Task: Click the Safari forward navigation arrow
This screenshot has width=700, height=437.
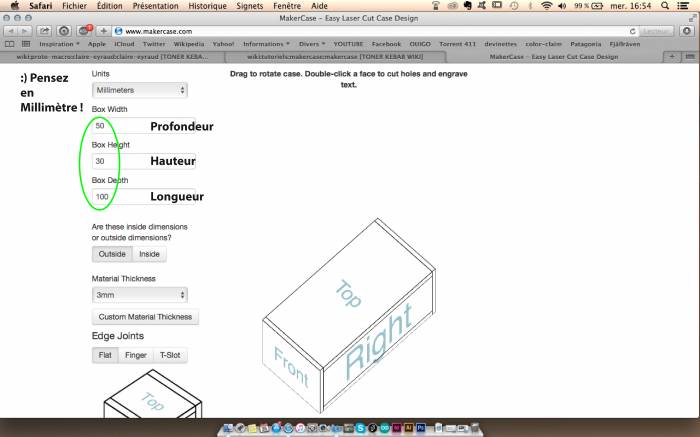Action: [x=26, y=31]
